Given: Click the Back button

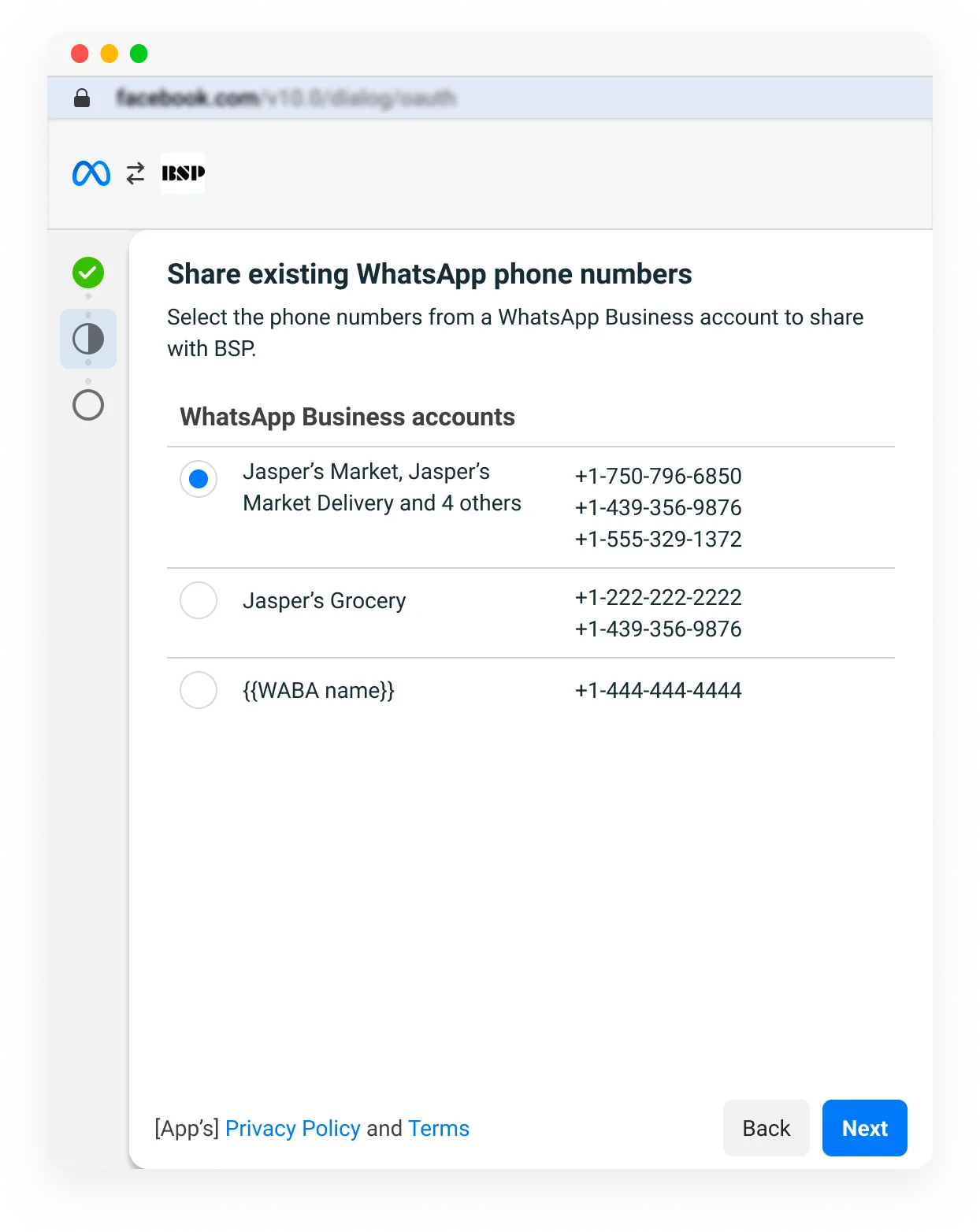Looking at the screenshot, I should click(x=765, y=1128).
